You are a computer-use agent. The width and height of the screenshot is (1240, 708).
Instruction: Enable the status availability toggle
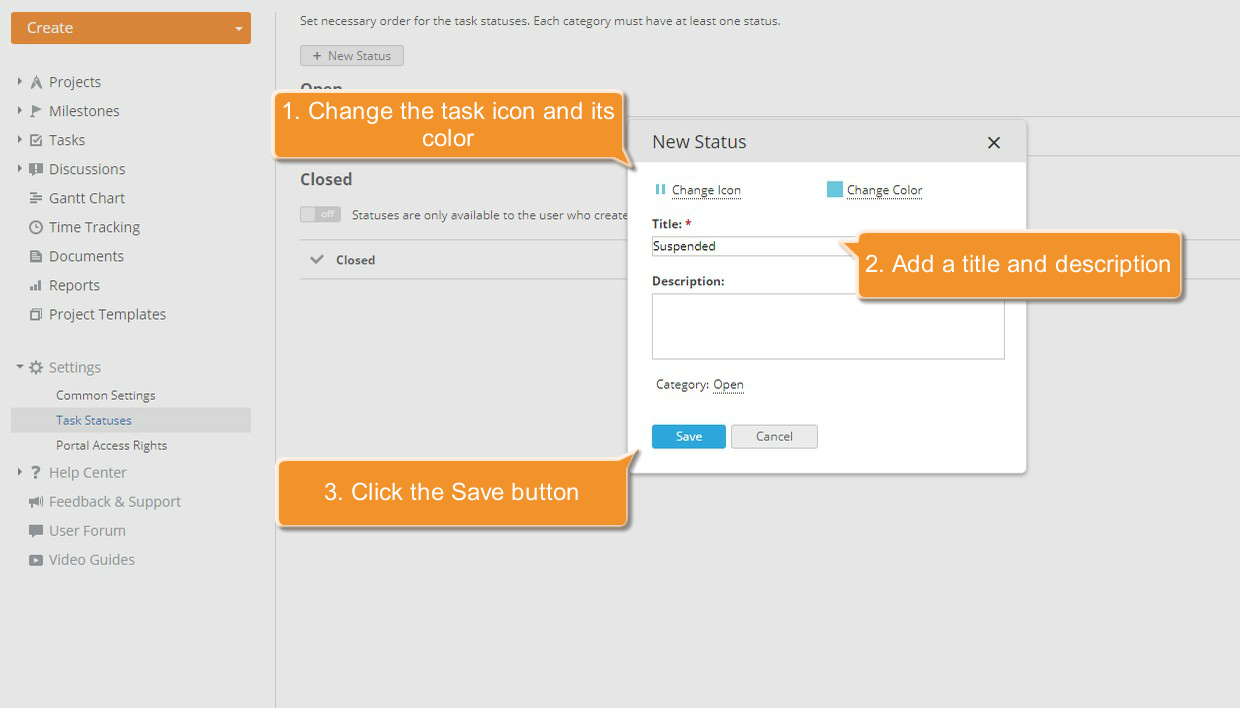(320, 214)
